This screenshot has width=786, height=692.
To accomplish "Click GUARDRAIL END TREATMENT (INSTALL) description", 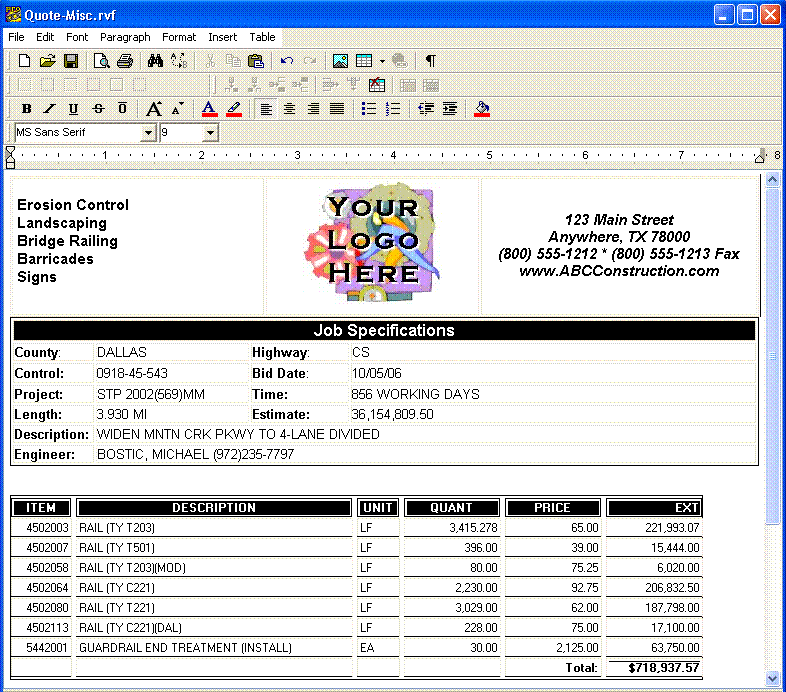I will point(185,647).
